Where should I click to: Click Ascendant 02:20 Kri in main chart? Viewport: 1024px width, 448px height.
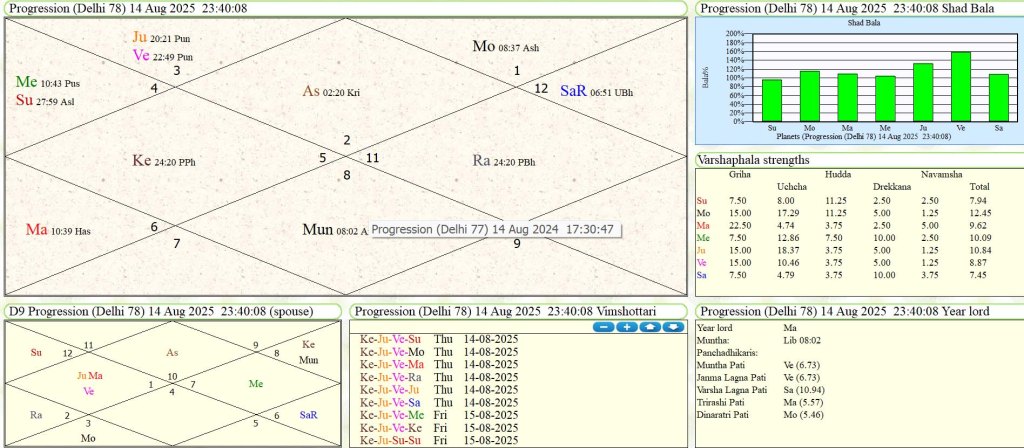[x=331, y=92]
